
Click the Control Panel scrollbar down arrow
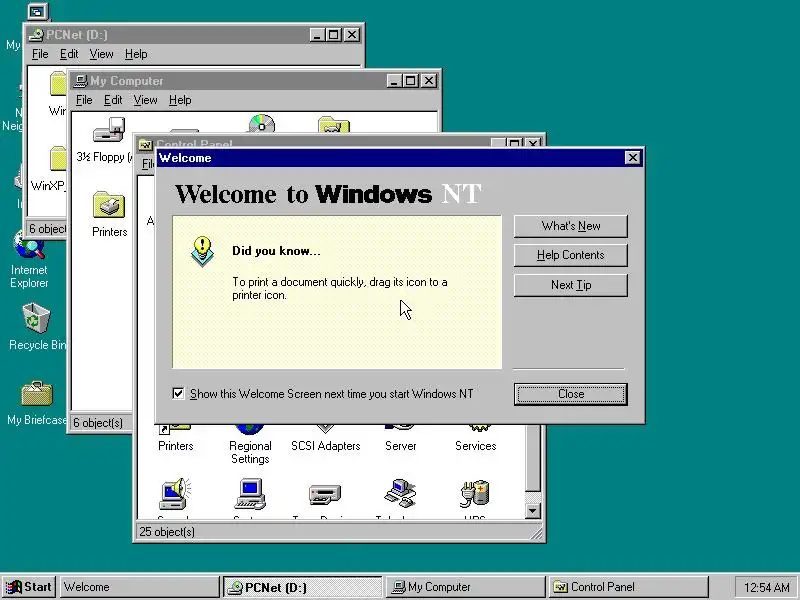532,511
